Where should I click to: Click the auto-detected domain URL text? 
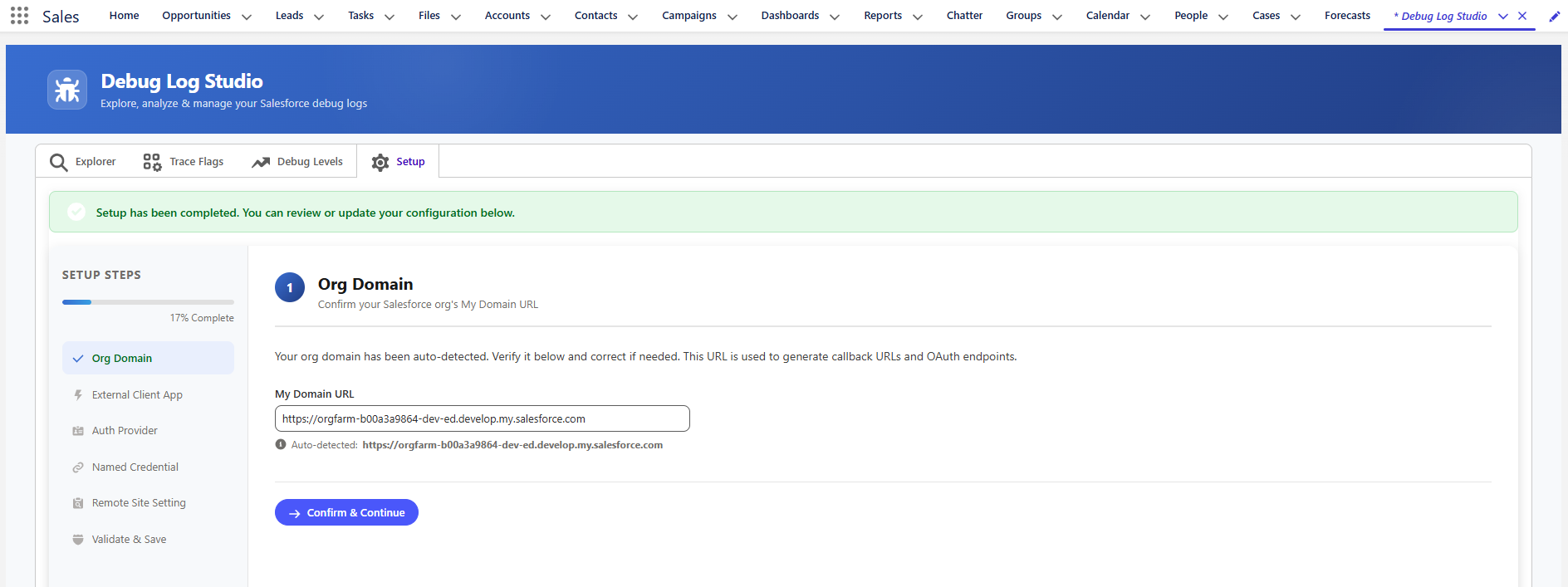512,445
